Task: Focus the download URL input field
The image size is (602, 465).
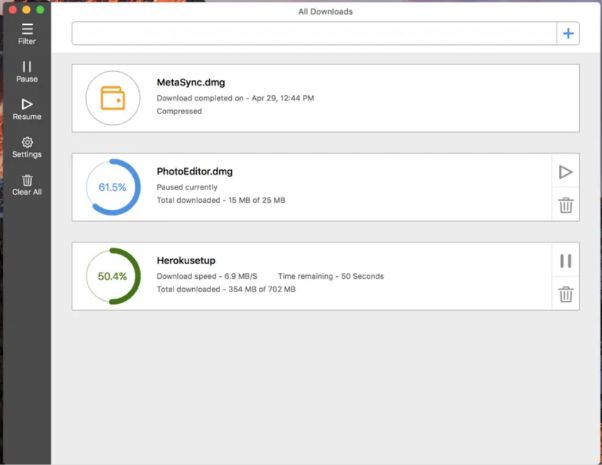Action: click(x=314, y=33)
